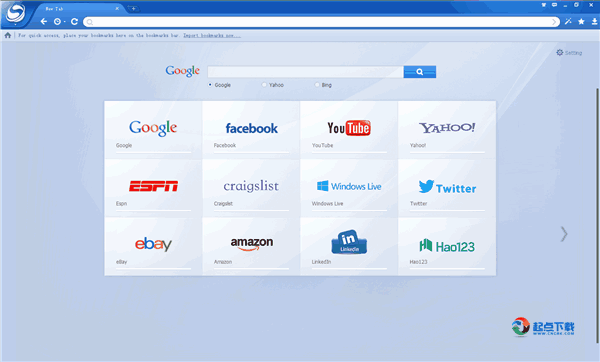Open the Hao123 speed dial tile
This screenshot has width=600, height=362.
point(447,246)
